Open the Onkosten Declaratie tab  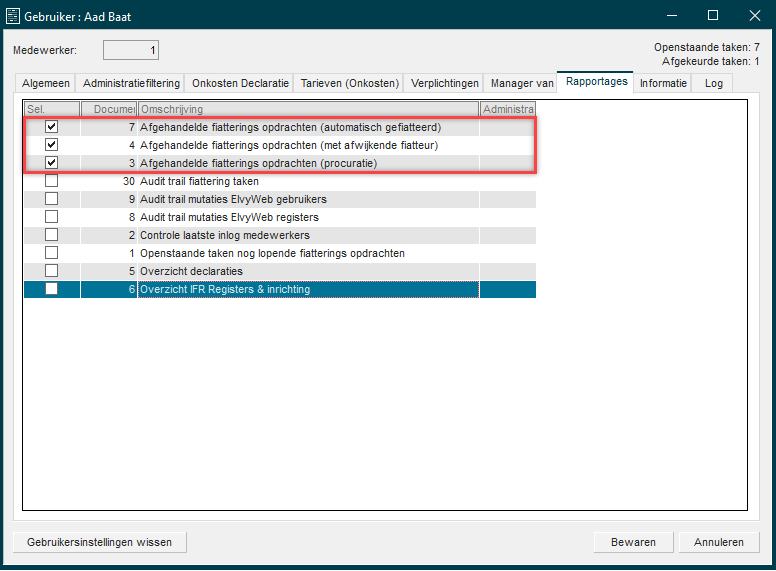tap(240, 84)
